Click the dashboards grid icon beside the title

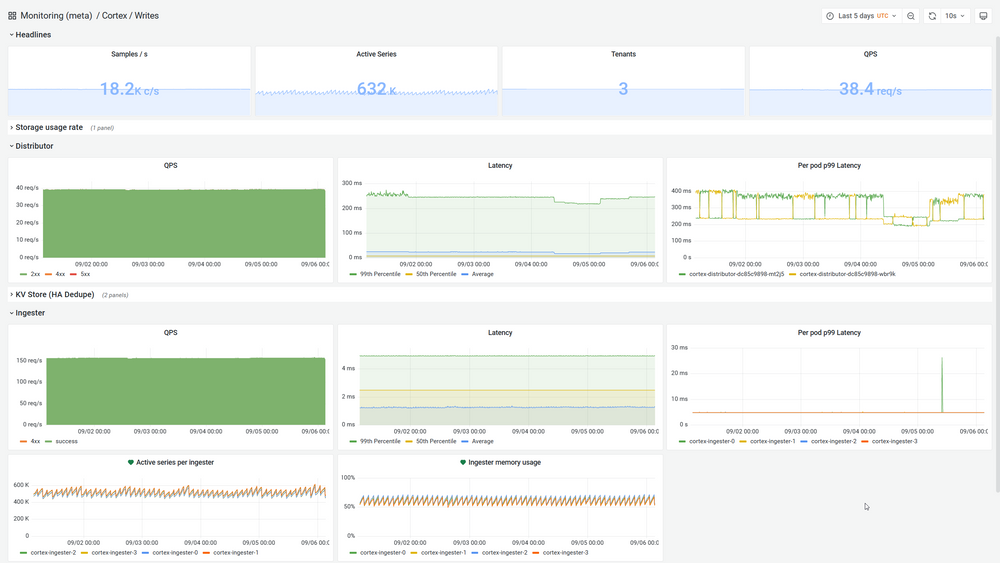tap(12, 16)
